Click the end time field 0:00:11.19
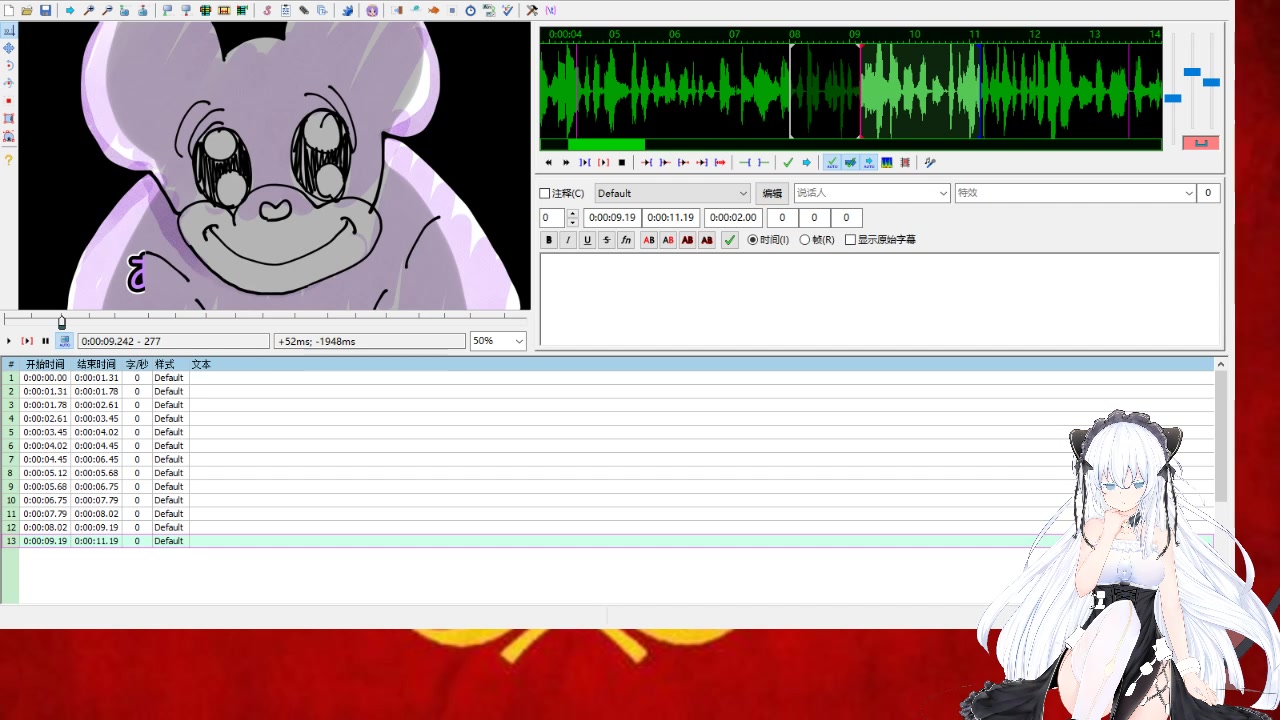1280x720 pixels. (670, 217)
